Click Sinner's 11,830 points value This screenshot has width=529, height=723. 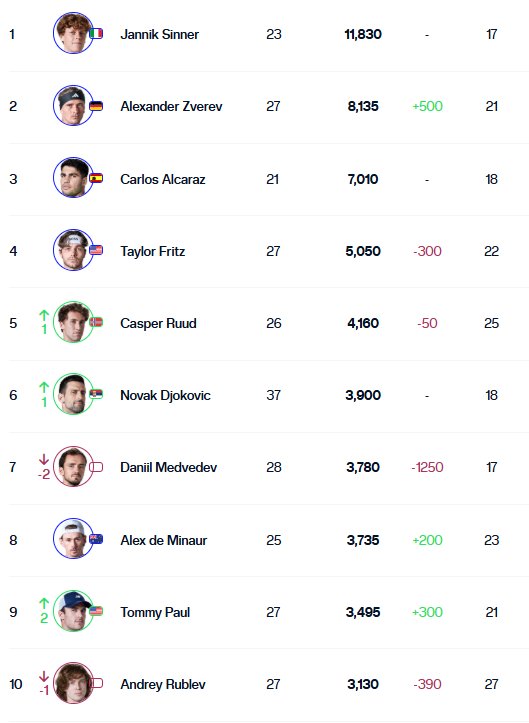pos(363,34)
